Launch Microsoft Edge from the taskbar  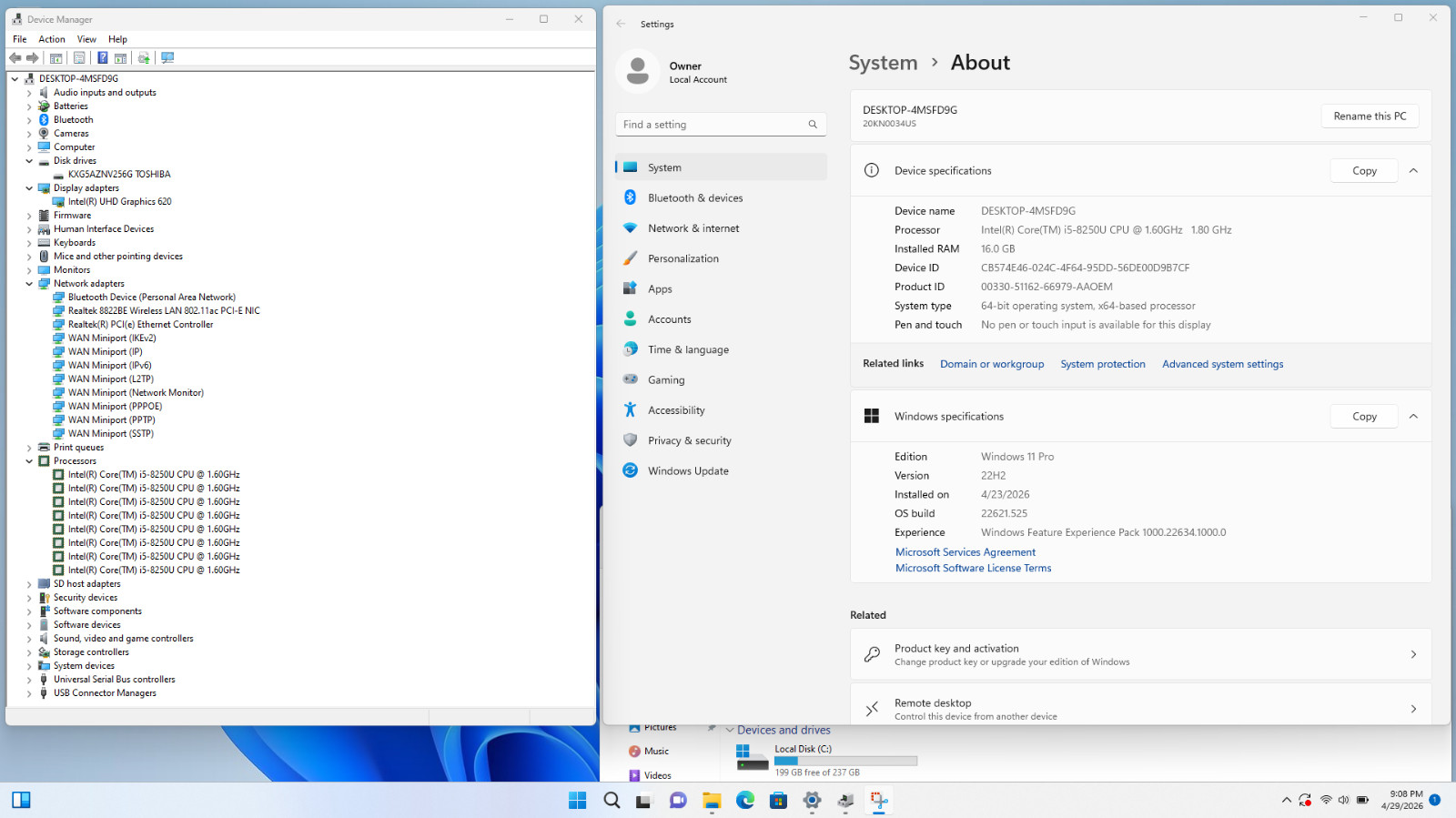pyautogui.click(x=745, y=801)
